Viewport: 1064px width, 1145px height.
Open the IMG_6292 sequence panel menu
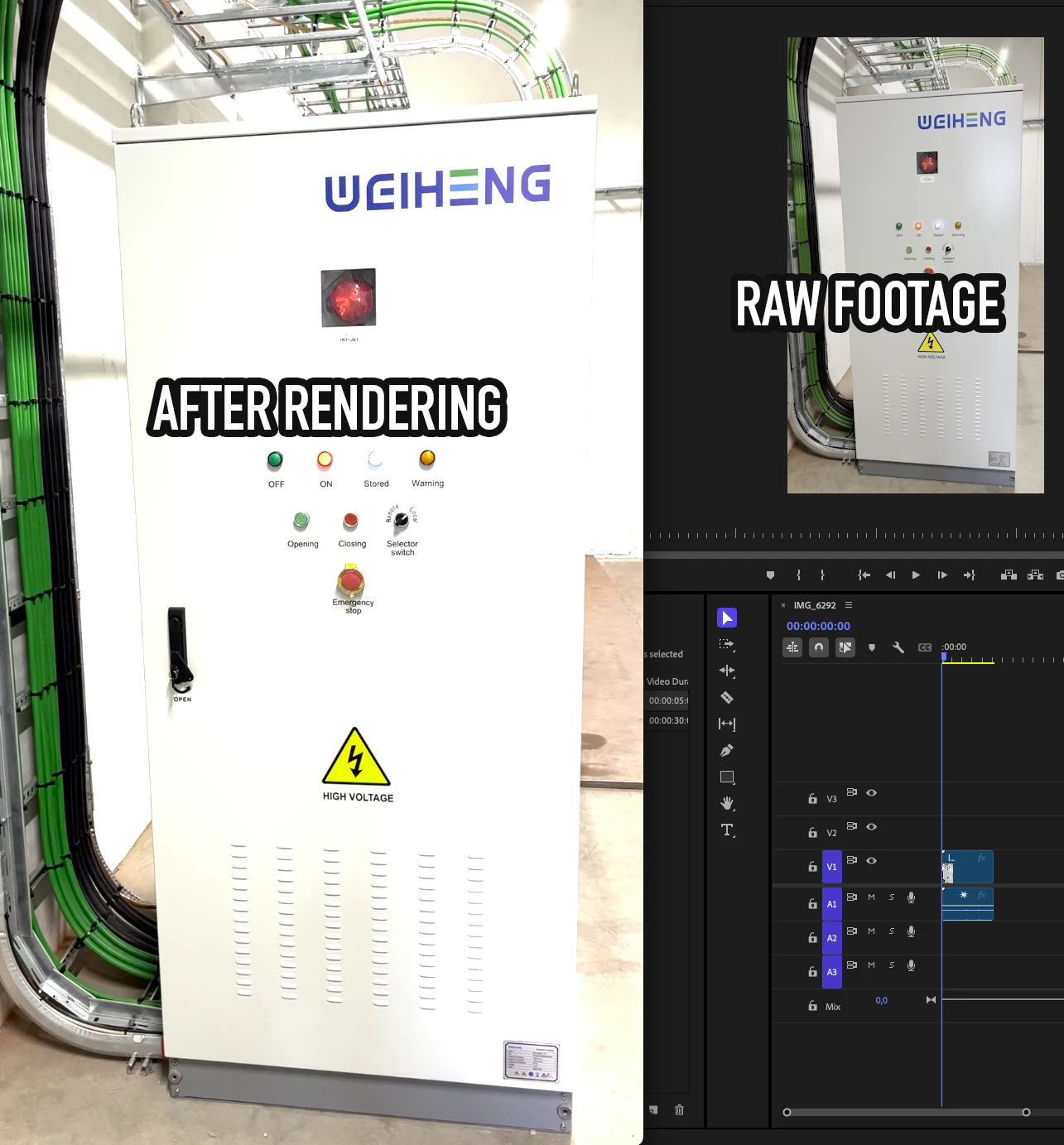[x=849, y=605]
